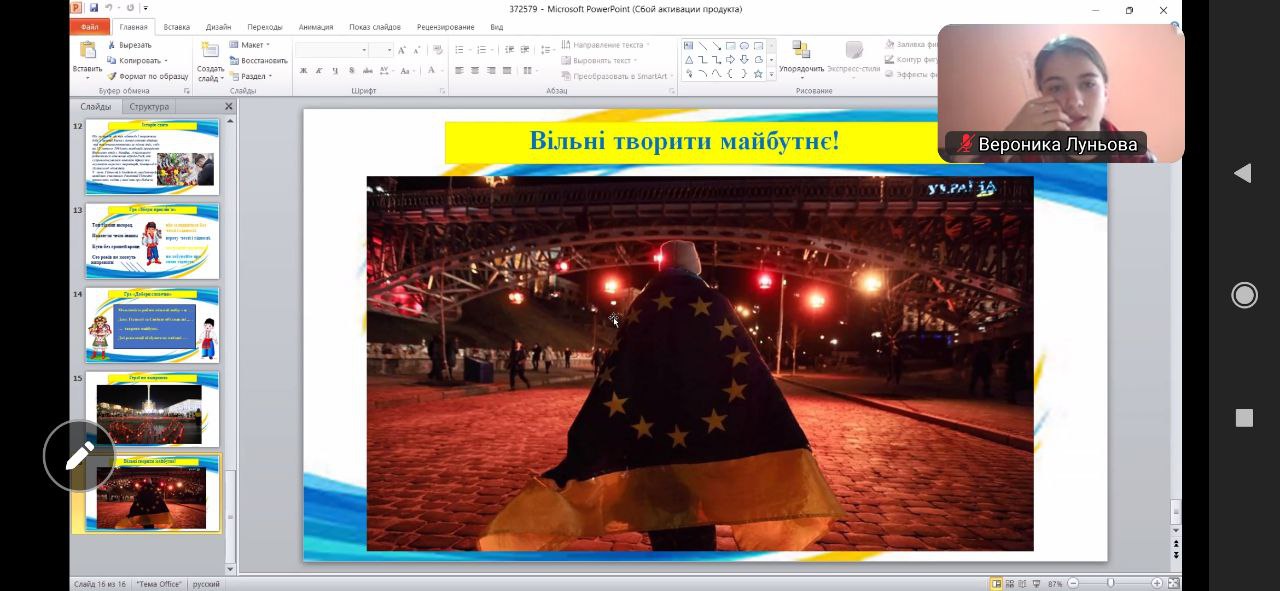Image resolution: width=1280 pixels, height=591 pixels.
Task: Toggle italic formatting (К)
Action: (319, 71)
